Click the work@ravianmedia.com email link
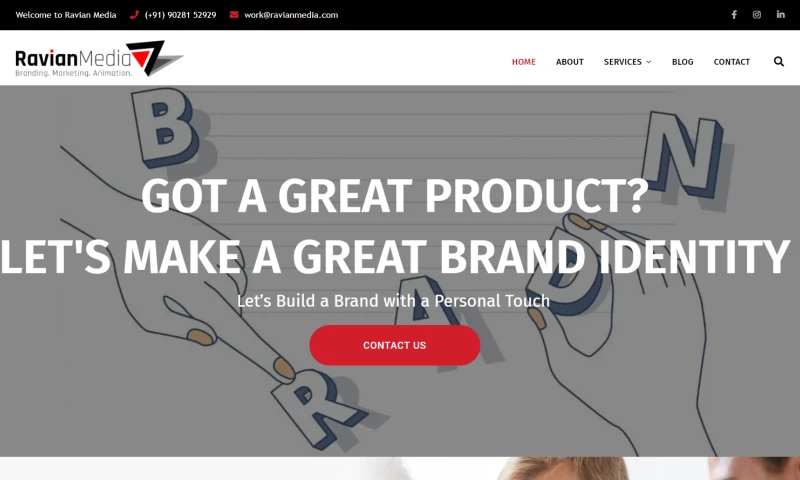 pos(291,15)
